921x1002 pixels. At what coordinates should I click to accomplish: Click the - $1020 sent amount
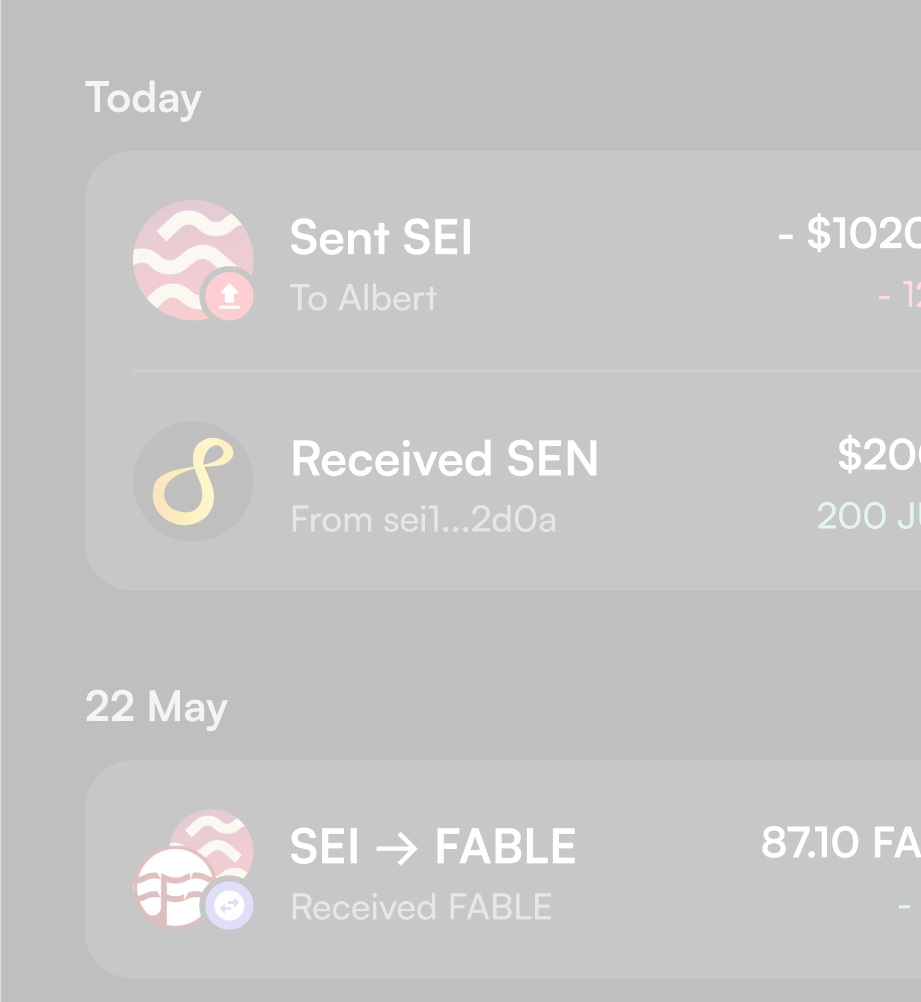tap(850, 234)
